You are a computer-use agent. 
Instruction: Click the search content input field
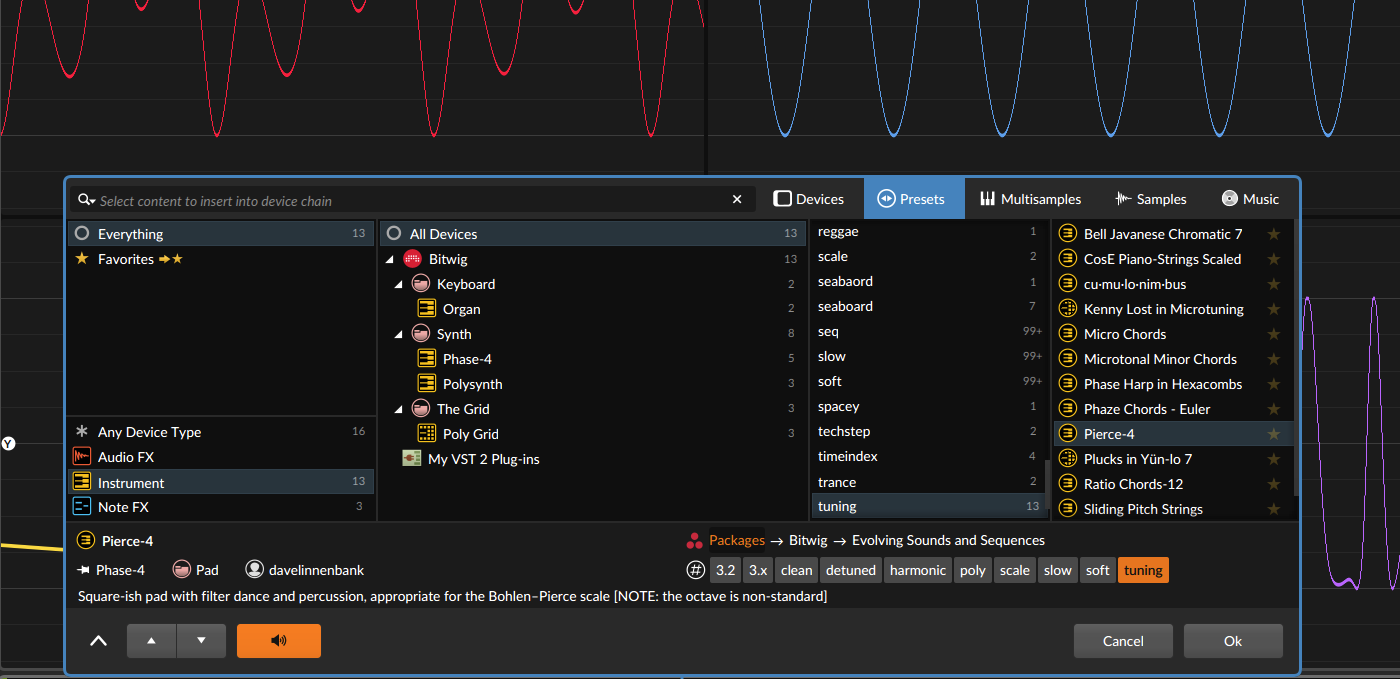412,200
